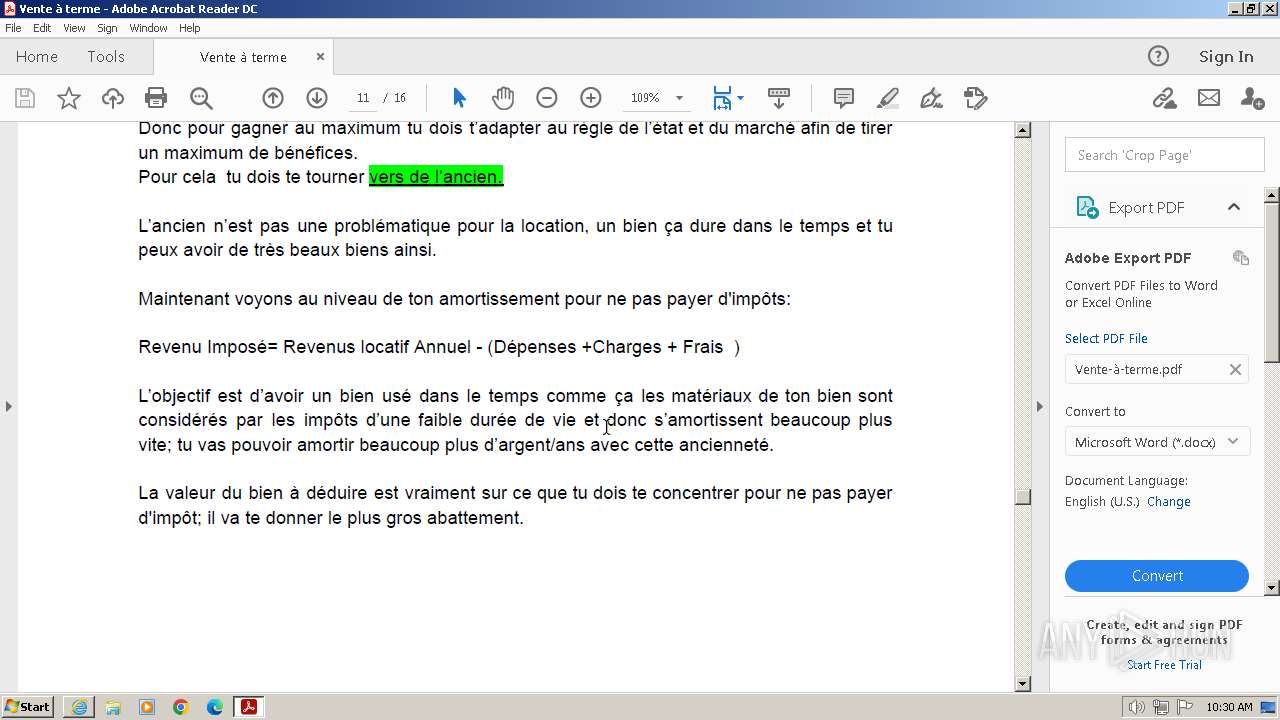Click the Adobe Export PDF copy icon
1280x720 pixels.
pyautogui.click(x=1241, y=258)
